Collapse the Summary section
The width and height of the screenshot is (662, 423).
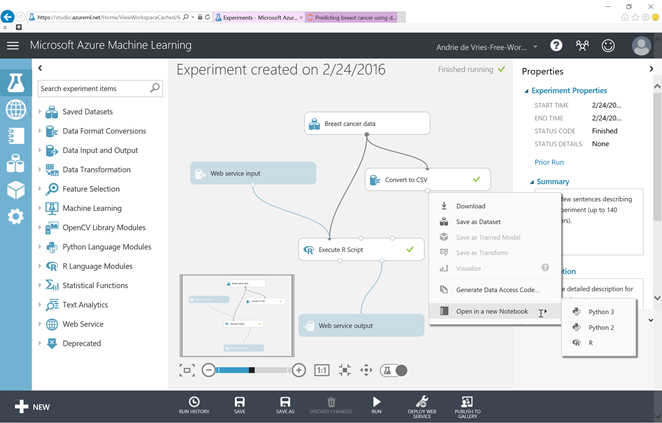click(532, 182)
